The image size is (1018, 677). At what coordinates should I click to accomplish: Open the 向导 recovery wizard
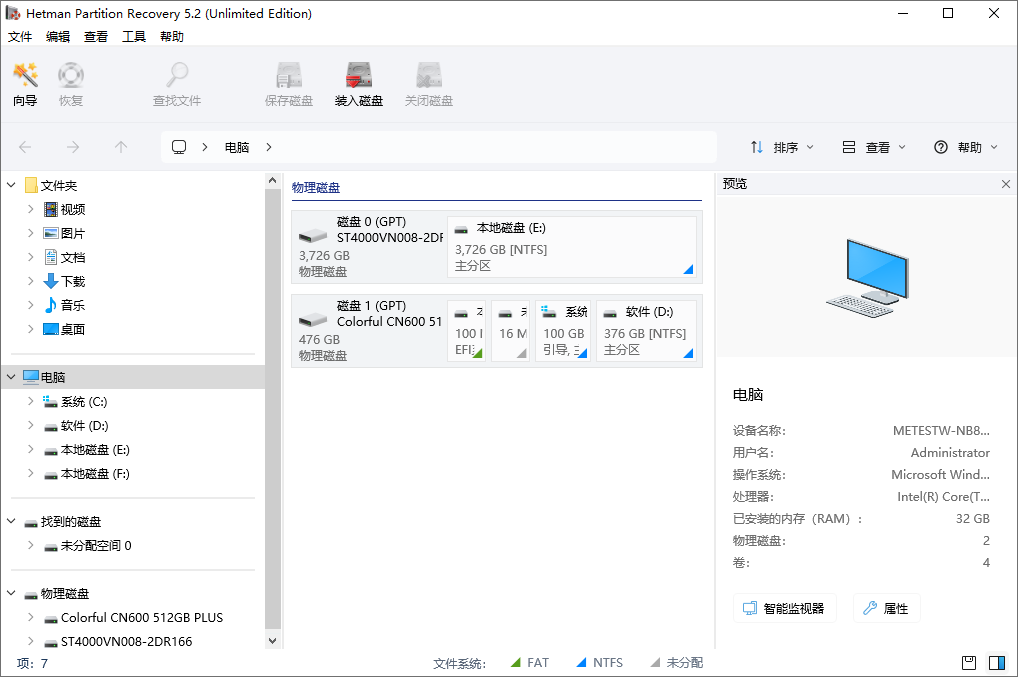(24, 82)
